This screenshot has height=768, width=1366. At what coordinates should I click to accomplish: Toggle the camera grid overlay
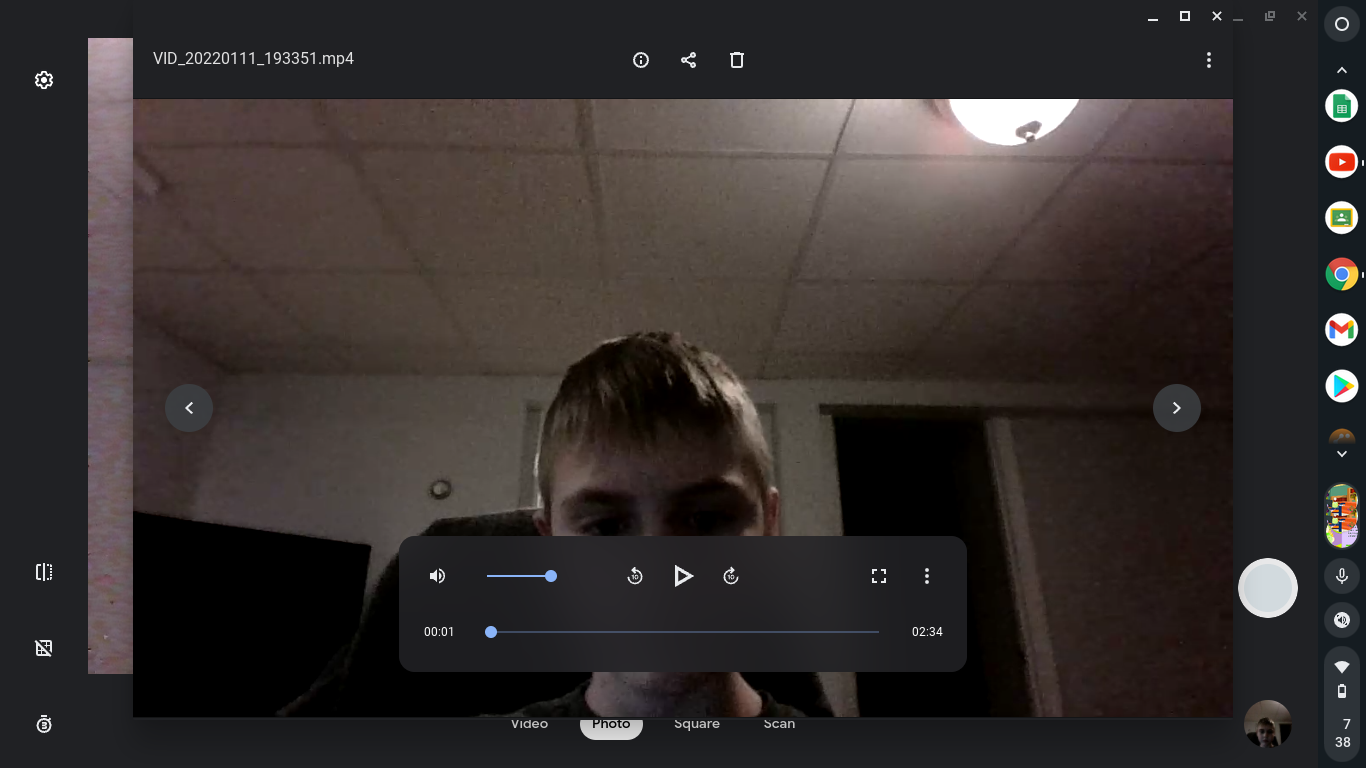pos(44,648)
